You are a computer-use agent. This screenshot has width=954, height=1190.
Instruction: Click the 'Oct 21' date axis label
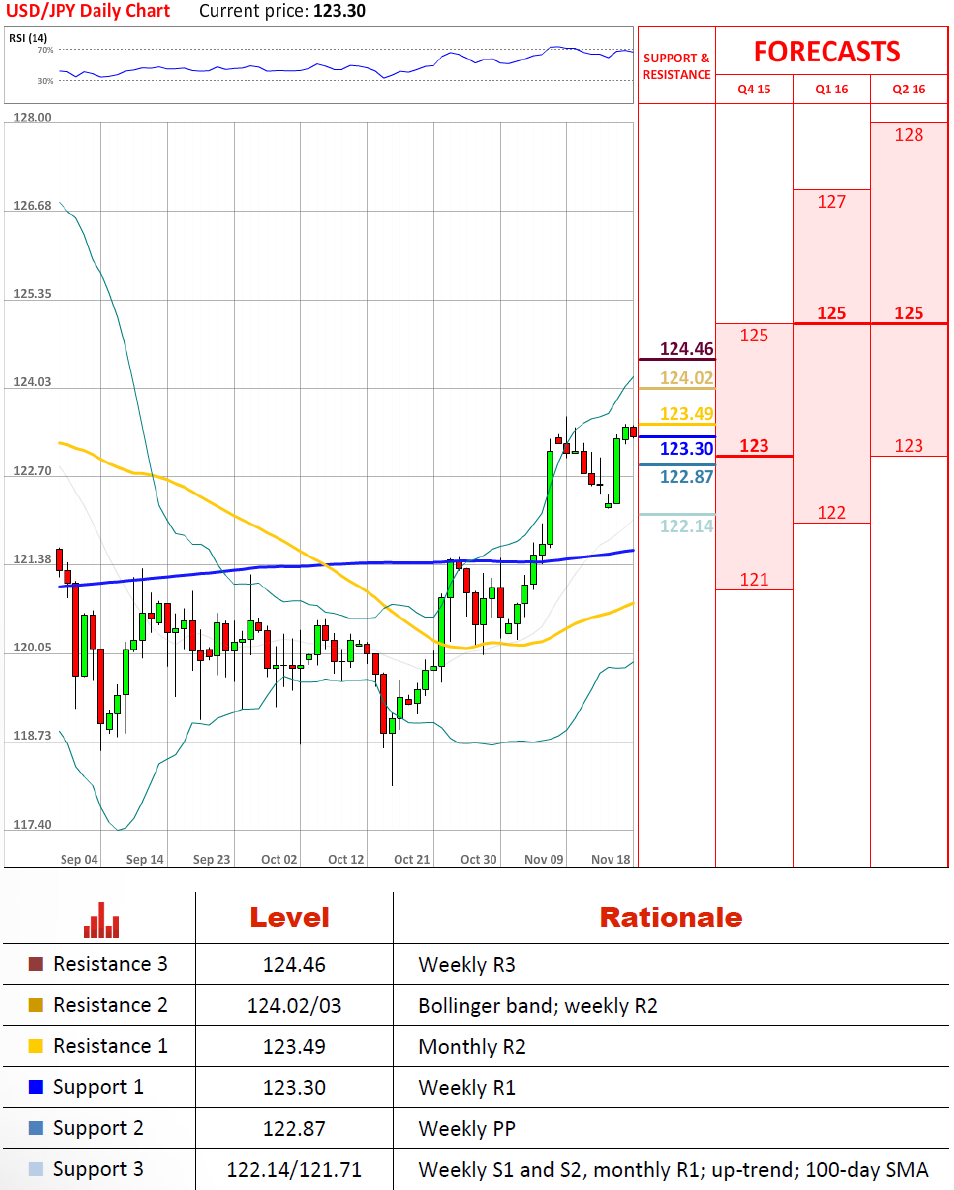(412, 859)
